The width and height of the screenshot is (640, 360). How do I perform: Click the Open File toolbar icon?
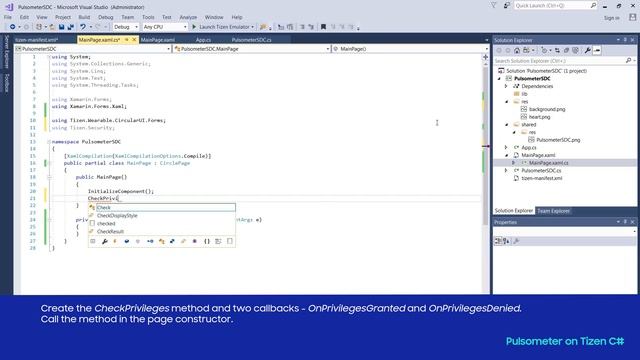[52, 27]
